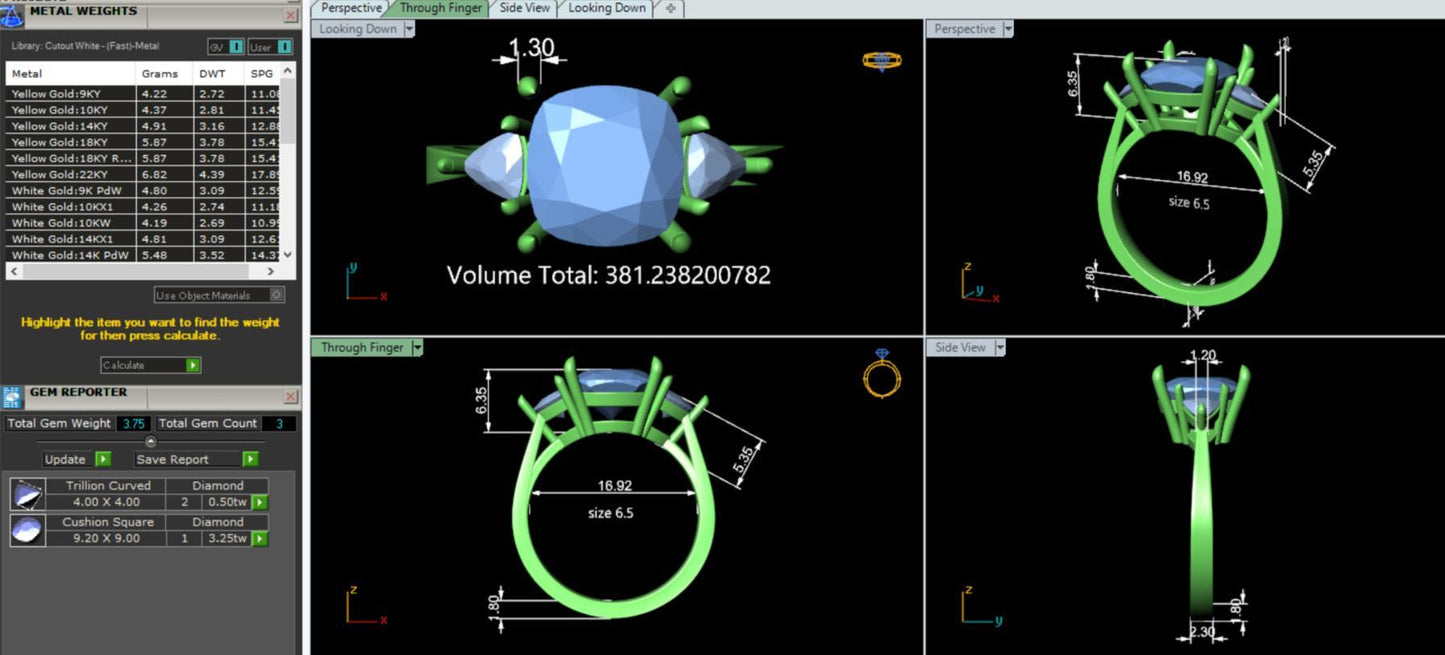
Task: Click the Gem Reporter panel icon
Action: 13,397
